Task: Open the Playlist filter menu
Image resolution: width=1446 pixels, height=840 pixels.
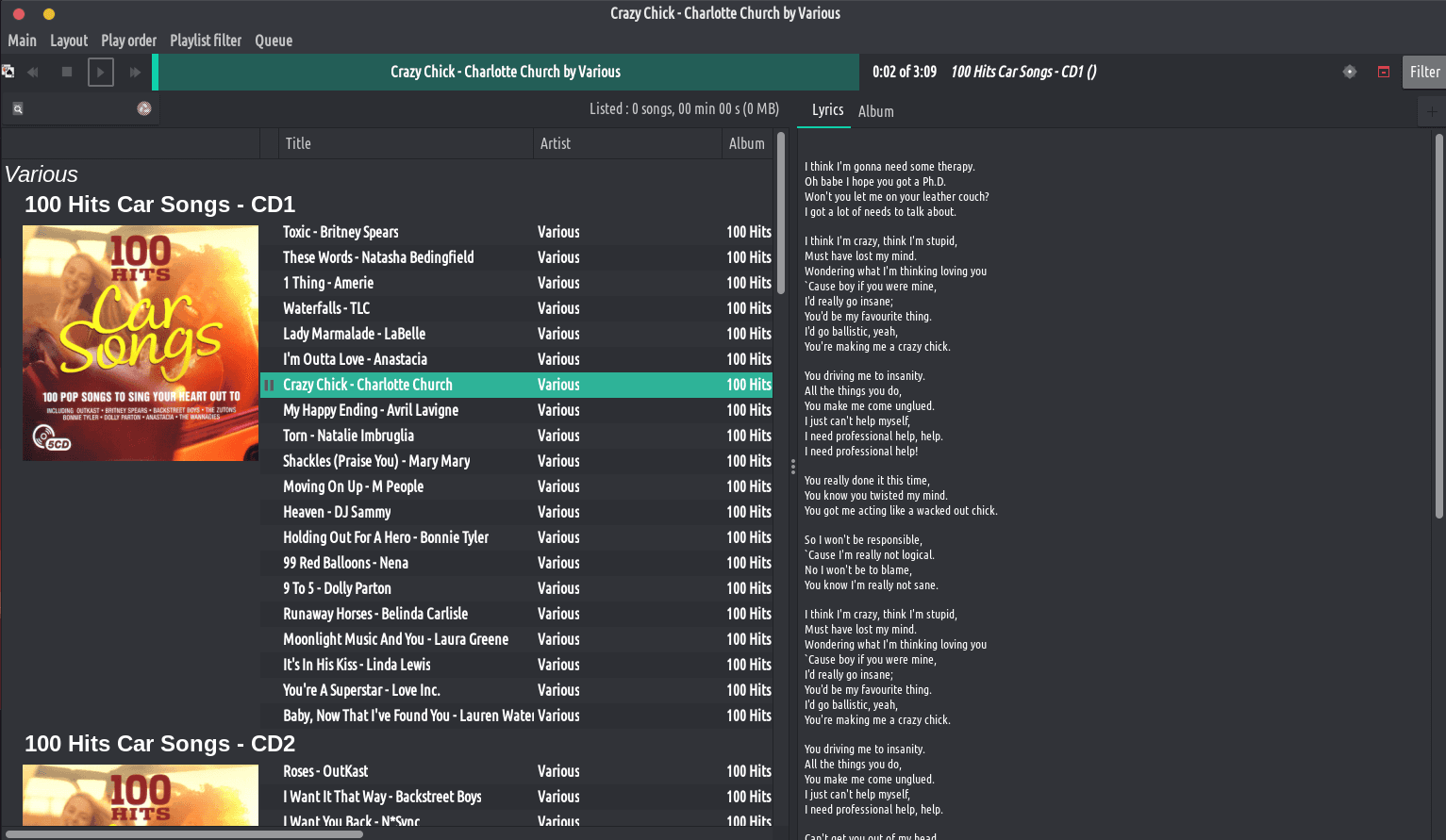Action: [206, 41]
